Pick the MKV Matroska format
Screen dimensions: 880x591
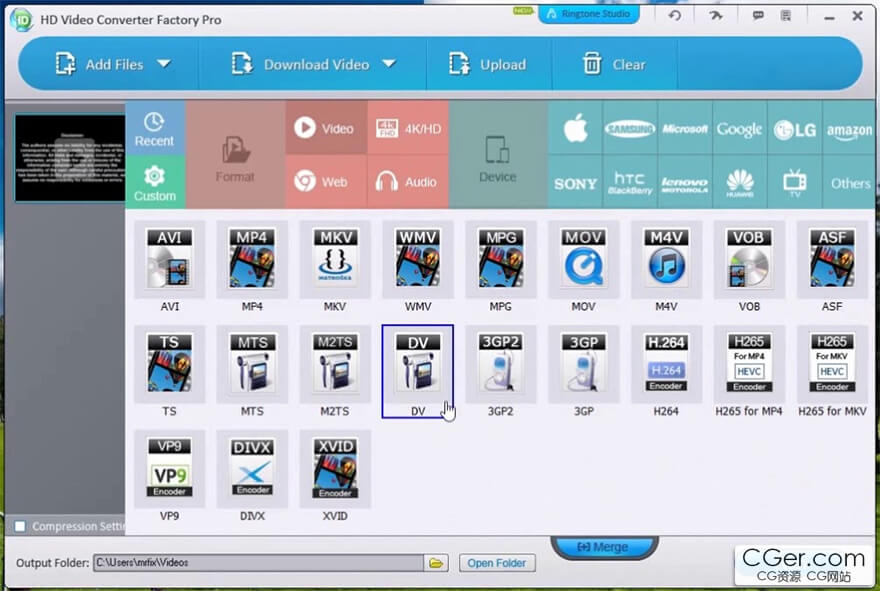tap(335, 259)
